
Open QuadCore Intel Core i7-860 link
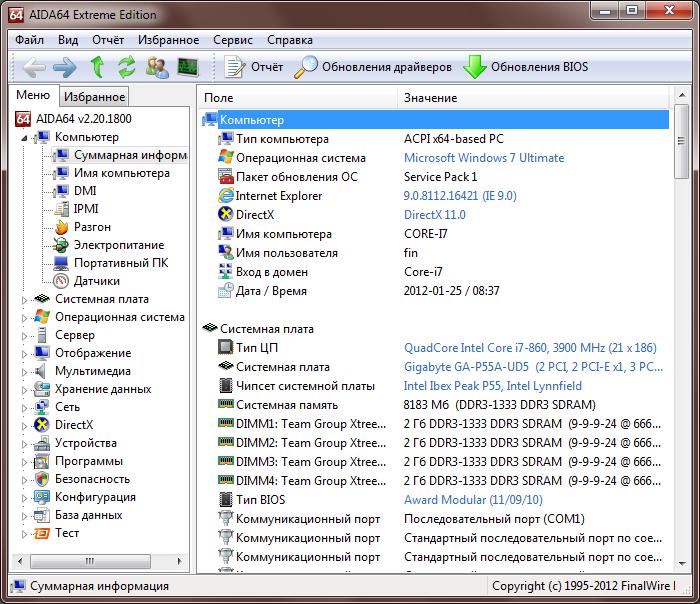pyautogui.click(x=530, y=348)
